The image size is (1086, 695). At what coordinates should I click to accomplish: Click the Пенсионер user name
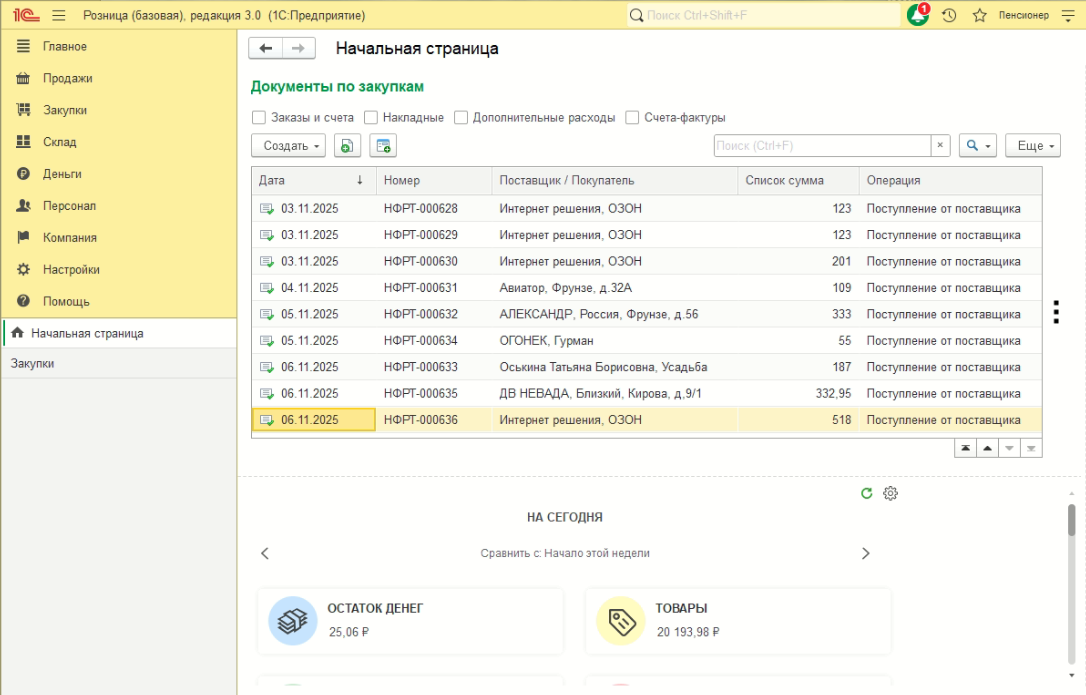(1024, 15)
